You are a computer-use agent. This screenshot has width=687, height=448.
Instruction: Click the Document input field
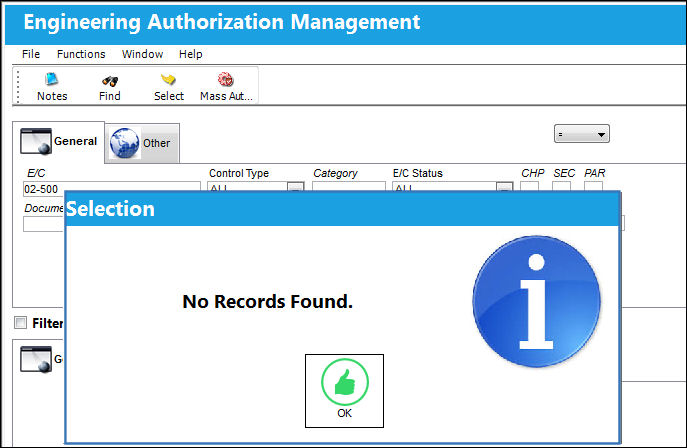[x=44, y=224]
